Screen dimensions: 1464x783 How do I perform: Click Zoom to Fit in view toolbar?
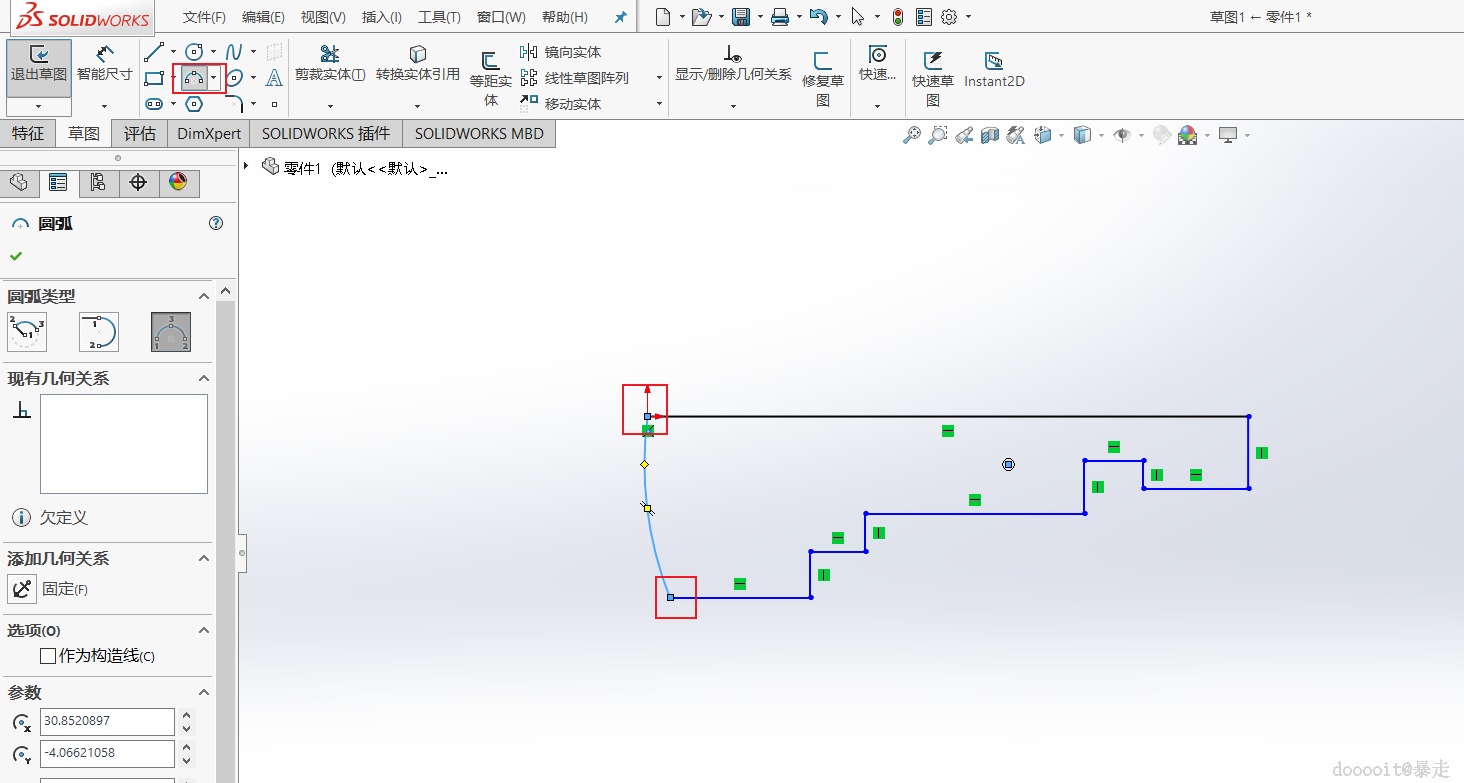(x=911, y=135)
